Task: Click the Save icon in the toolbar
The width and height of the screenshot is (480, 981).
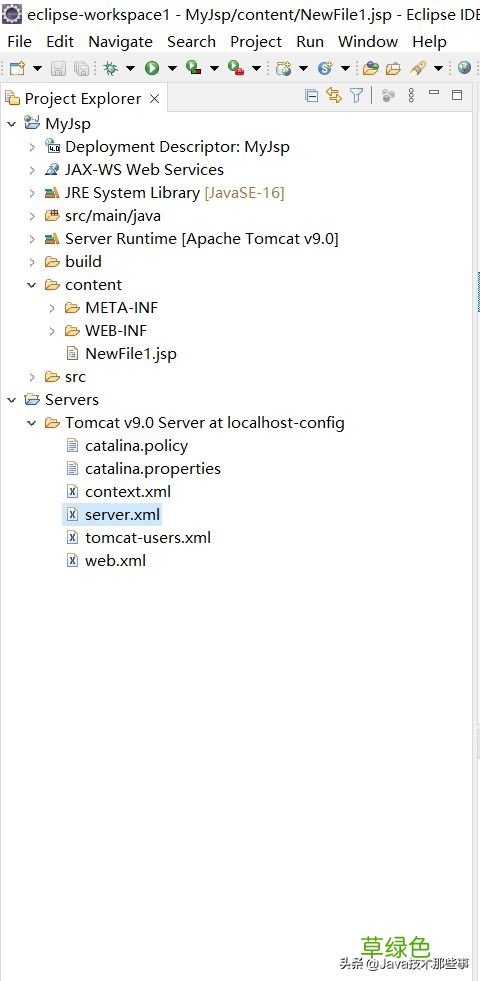Action: (58, 68)
